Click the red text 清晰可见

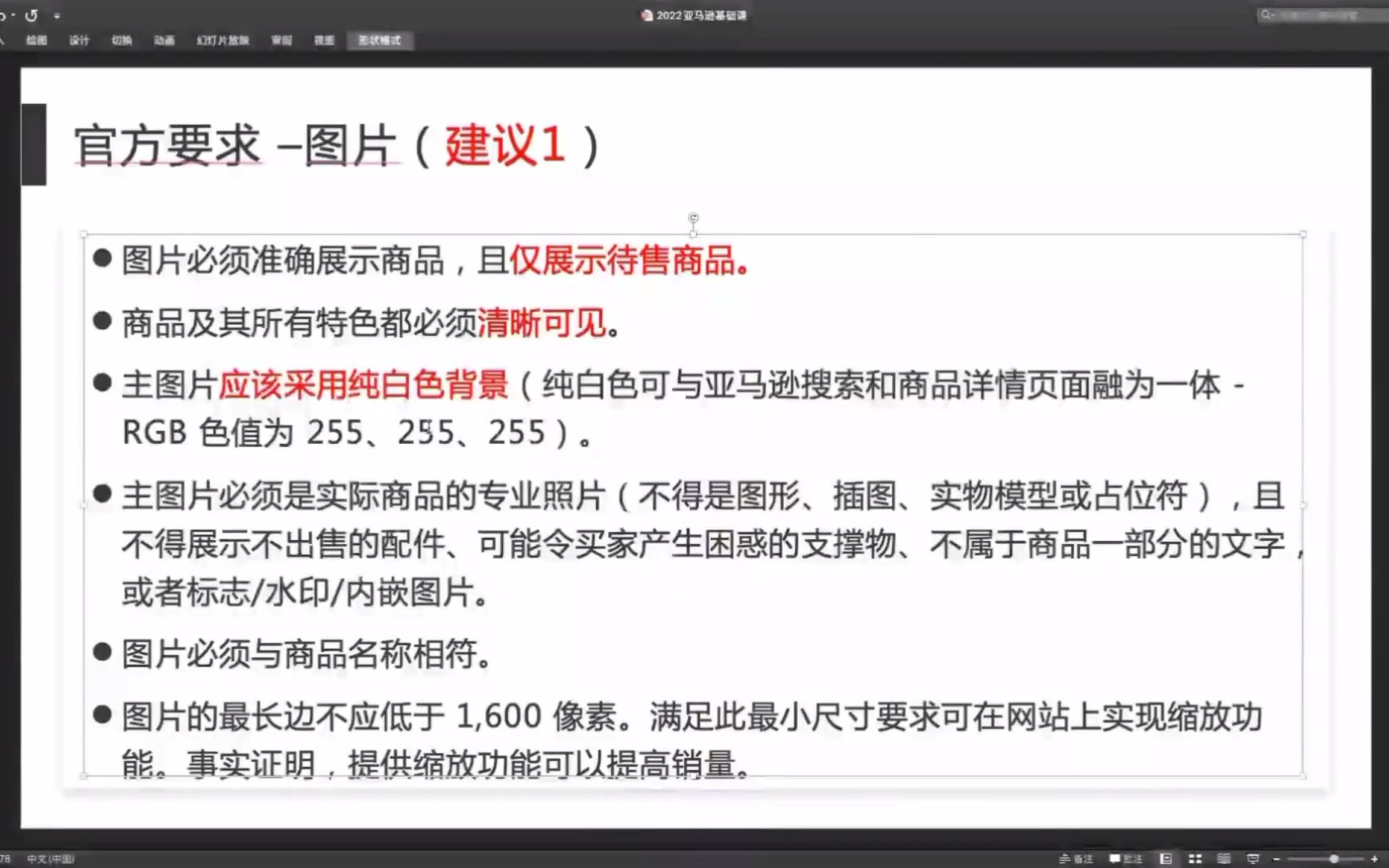(x=541, y=324)
